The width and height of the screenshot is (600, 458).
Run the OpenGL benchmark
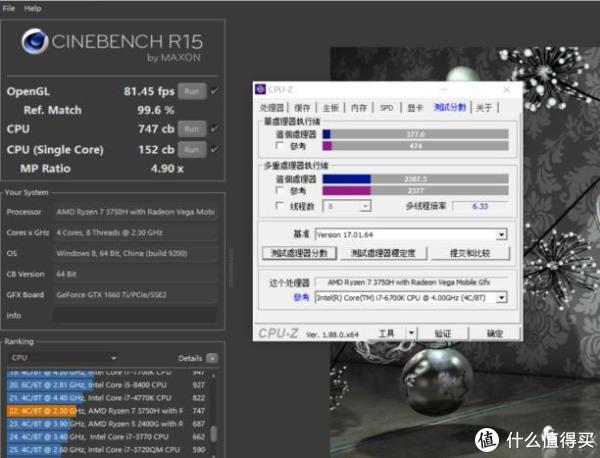click(x=192, y=91)
